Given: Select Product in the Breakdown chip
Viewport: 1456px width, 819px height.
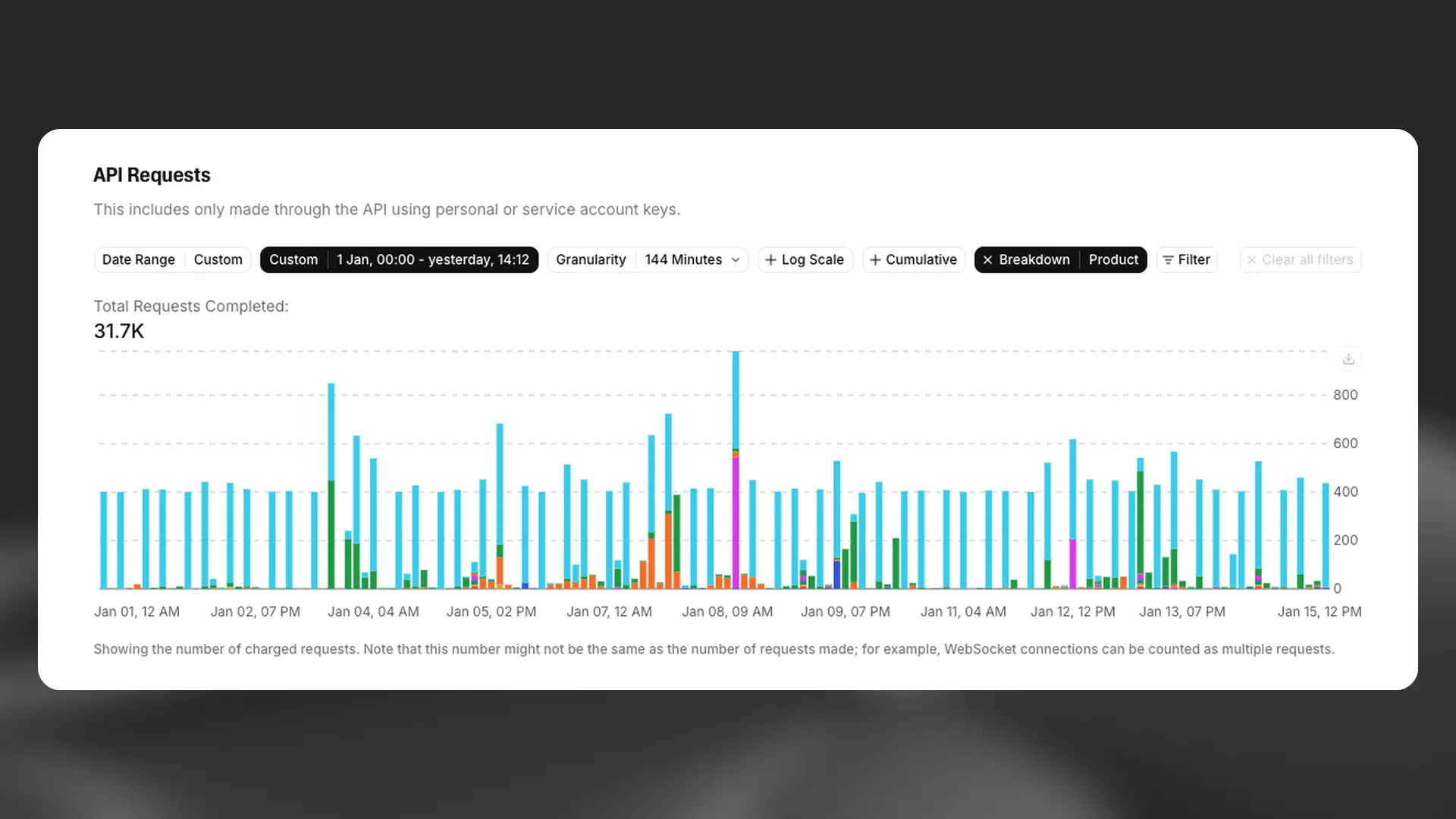Looking at the screenshot, I should tap(1112, 259).
